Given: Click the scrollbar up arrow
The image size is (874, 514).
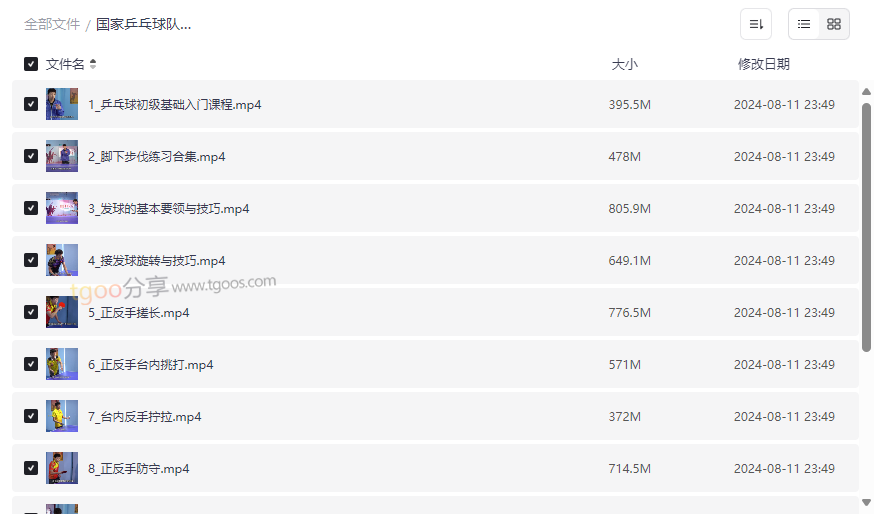Looking at the screenshot, I should 866,91.
